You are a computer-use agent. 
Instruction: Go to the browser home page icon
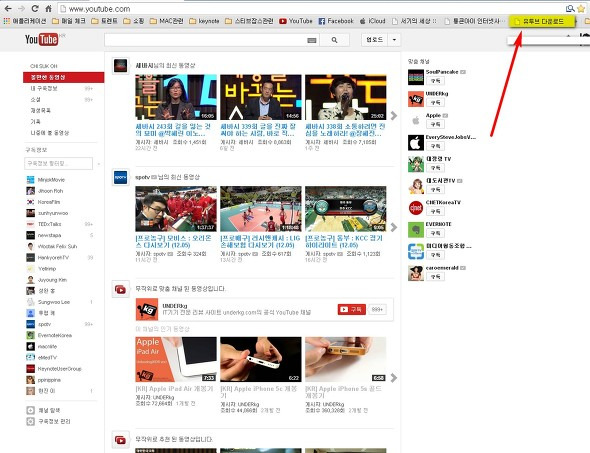[48, 8]
